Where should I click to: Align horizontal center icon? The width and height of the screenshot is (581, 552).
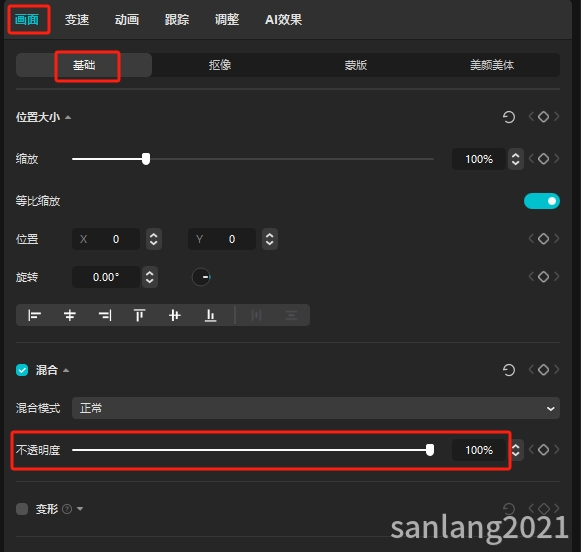(70, 315)
